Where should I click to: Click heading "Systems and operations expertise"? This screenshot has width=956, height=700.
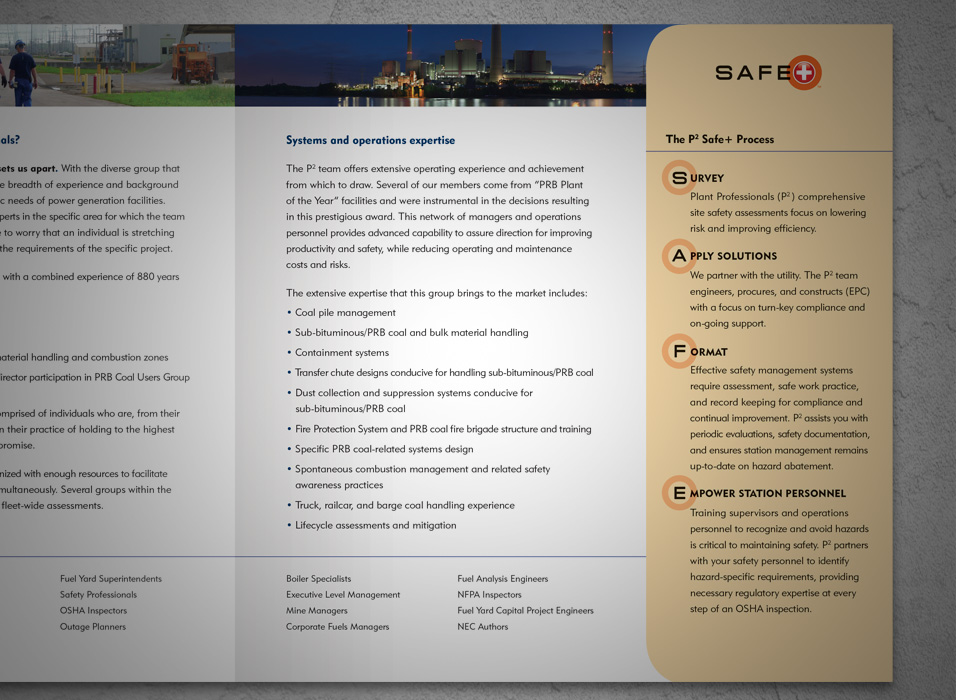(x=371, y=140)
